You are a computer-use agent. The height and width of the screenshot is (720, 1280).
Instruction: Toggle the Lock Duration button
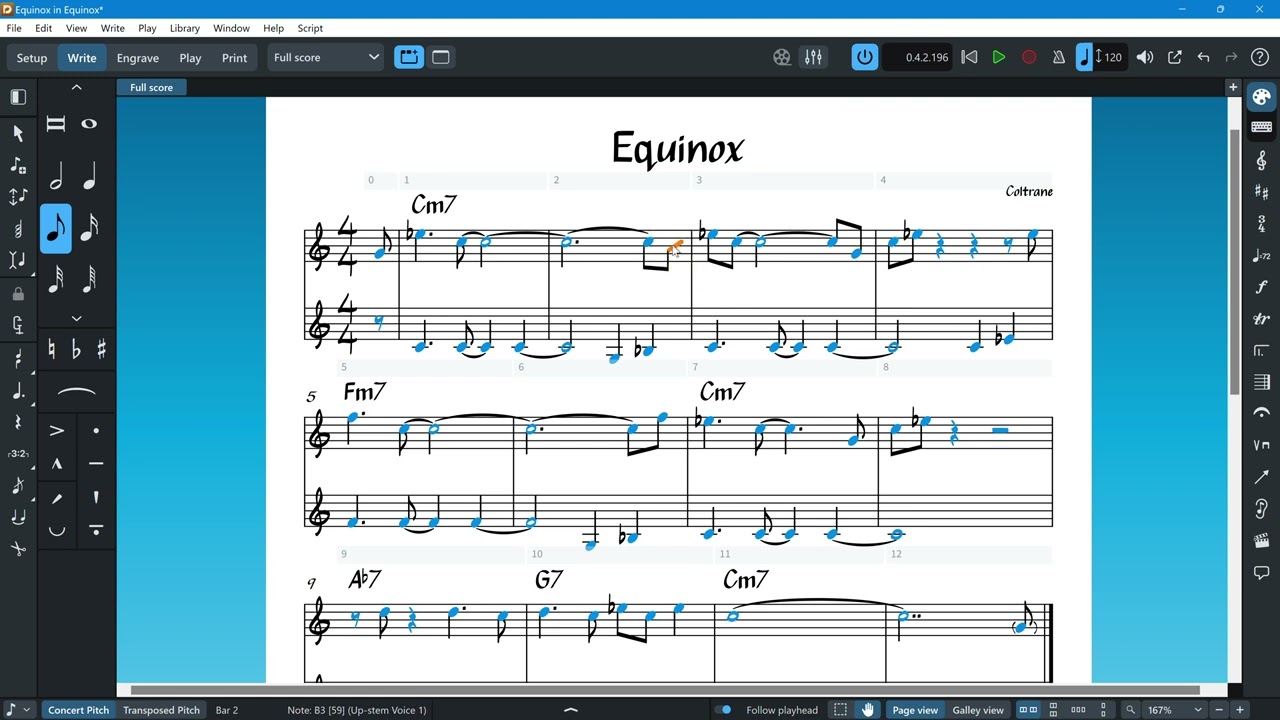tap(18, 294)
